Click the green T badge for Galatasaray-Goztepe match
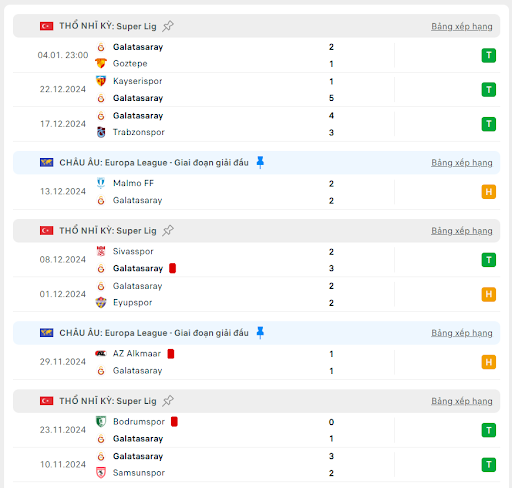The width and height of the screenshot is (512, 488). (489, 55)
